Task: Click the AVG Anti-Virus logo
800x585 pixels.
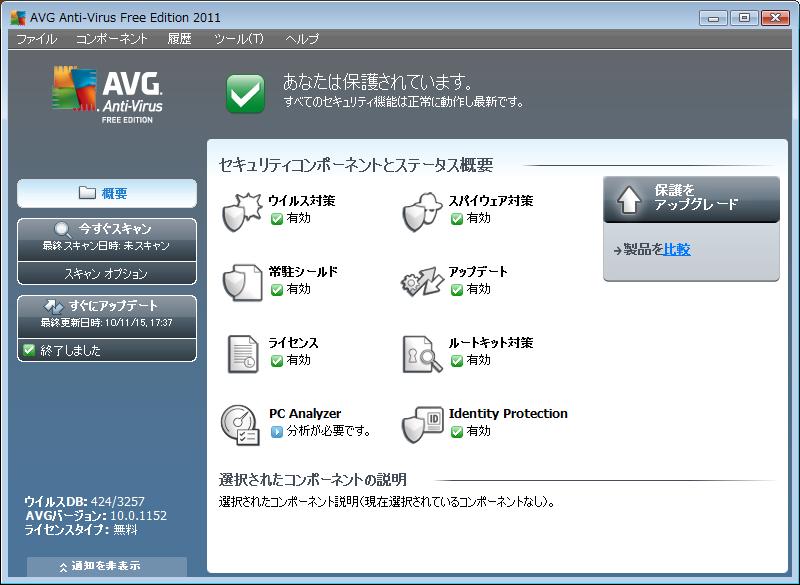Action: tap(107, 94)
